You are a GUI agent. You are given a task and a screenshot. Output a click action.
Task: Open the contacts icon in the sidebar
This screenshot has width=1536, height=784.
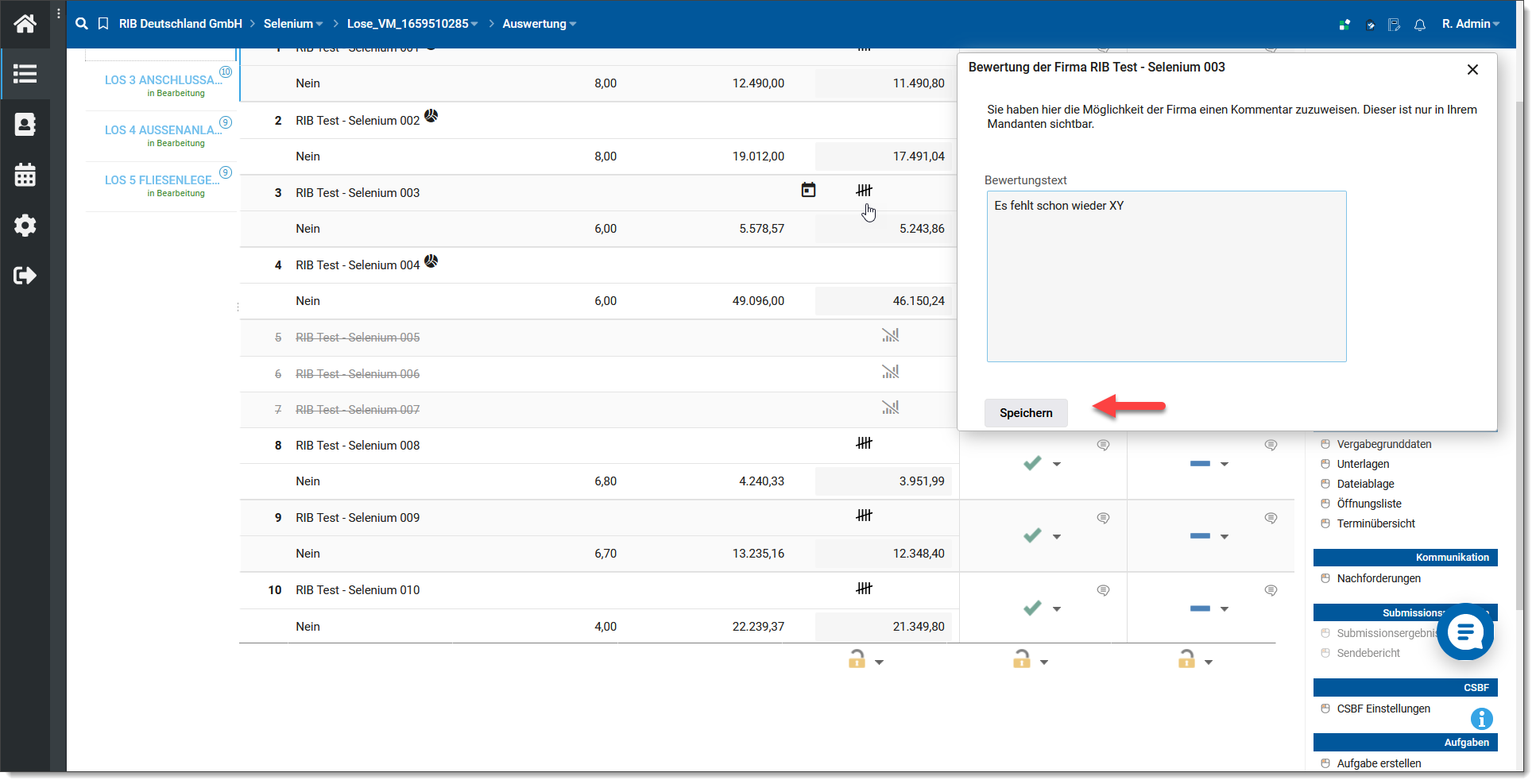(25, 125)
